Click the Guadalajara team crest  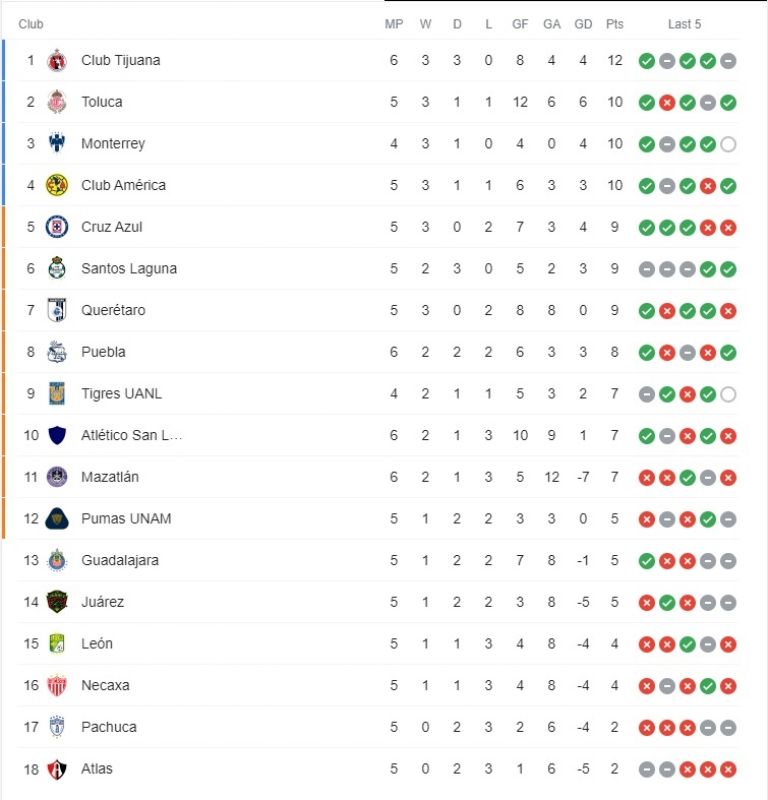[x=57, y=560]
